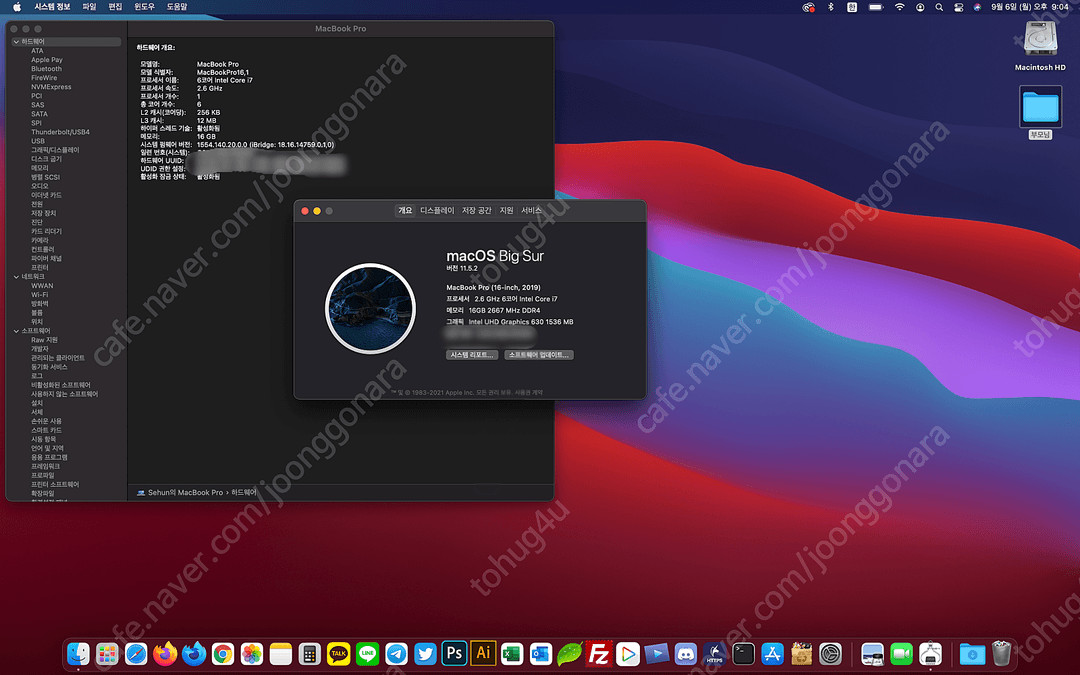Viewport: 1080px width, 675px height.
Task: Launch Adobe Illustrator in the dock
Action: click(484, 654)
